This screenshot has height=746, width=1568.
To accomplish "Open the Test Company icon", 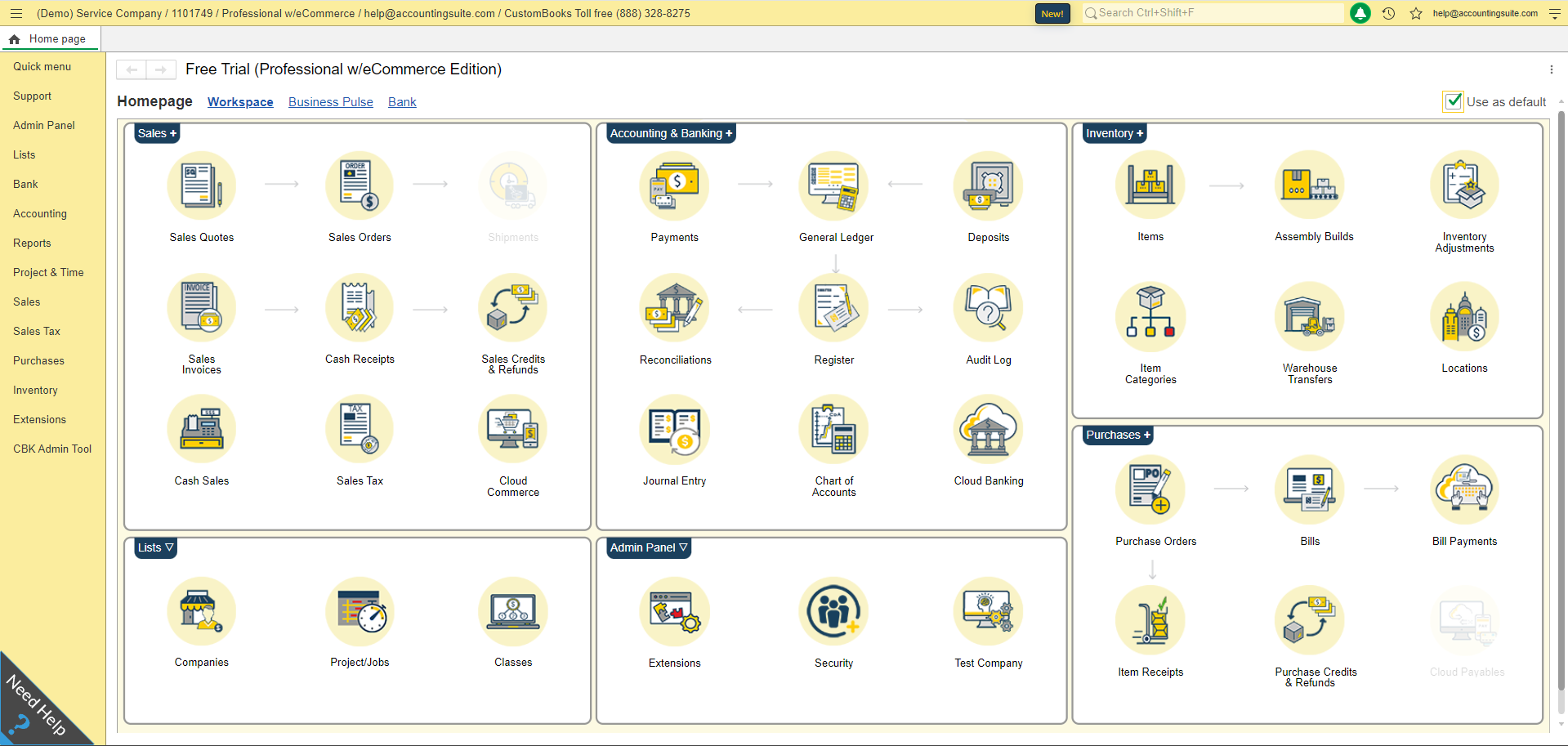I will 989,611.
